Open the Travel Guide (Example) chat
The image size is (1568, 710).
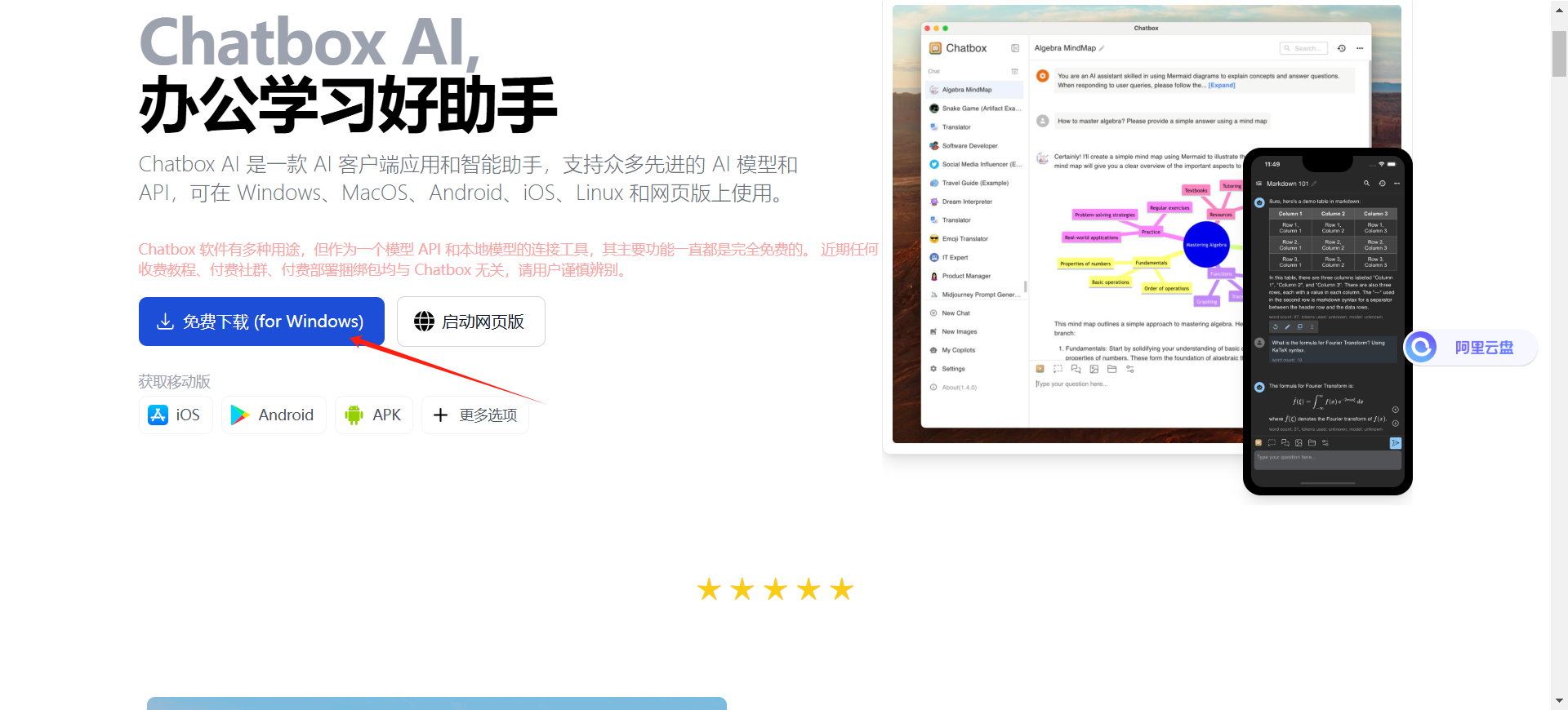click(975, 183)
